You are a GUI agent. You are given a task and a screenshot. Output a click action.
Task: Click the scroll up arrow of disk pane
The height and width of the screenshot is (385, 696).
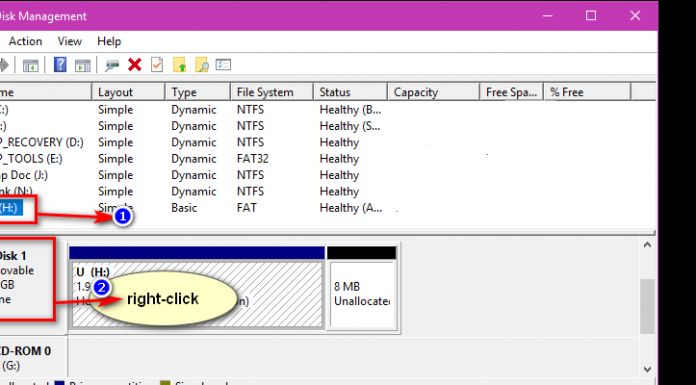click(x=647, y=245)
